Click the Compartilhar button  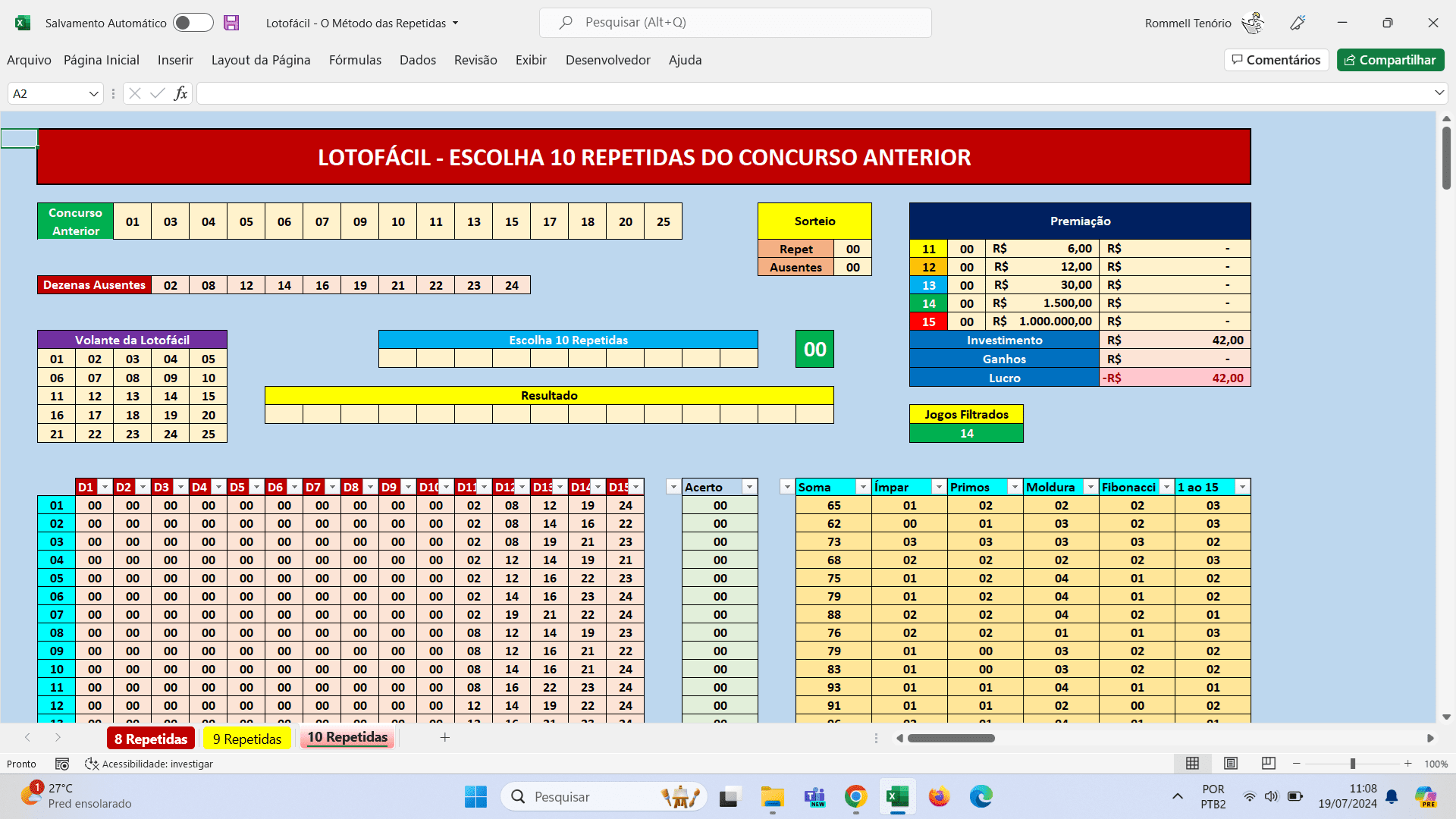pyautogui.click(x=1390, y=60)
